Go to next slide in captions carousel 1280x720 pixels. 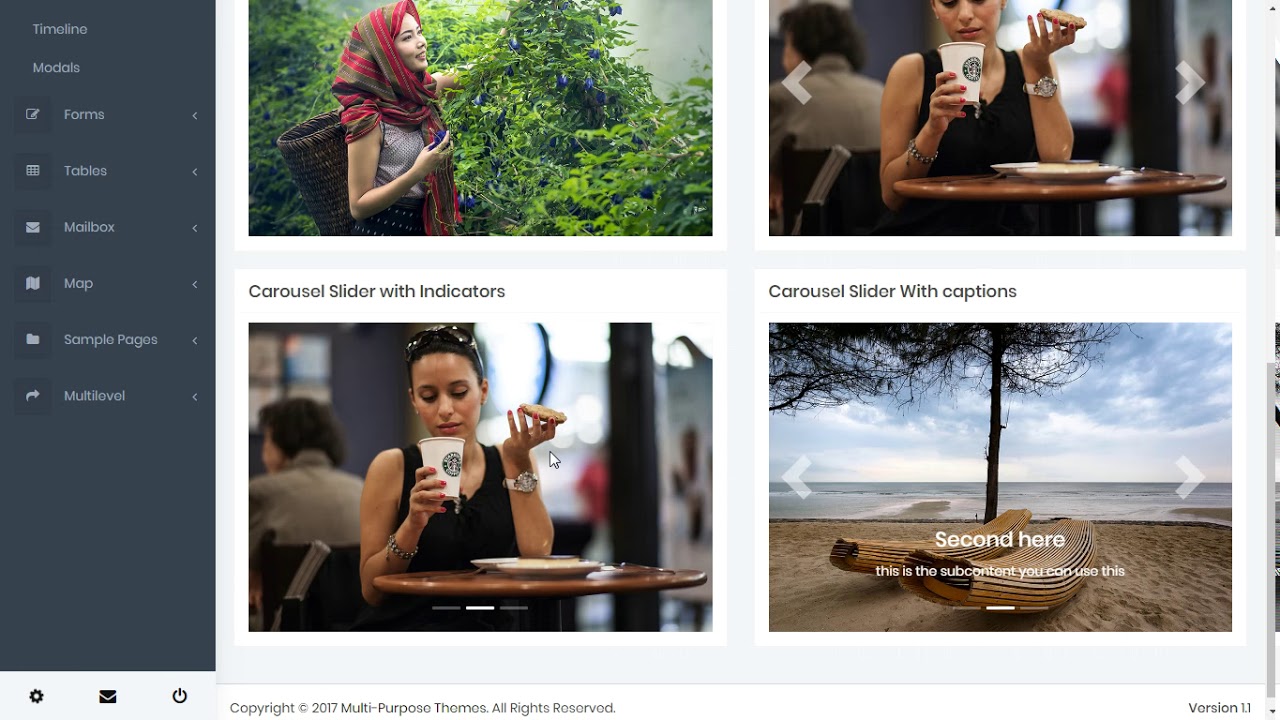(x=1189, y=477)
